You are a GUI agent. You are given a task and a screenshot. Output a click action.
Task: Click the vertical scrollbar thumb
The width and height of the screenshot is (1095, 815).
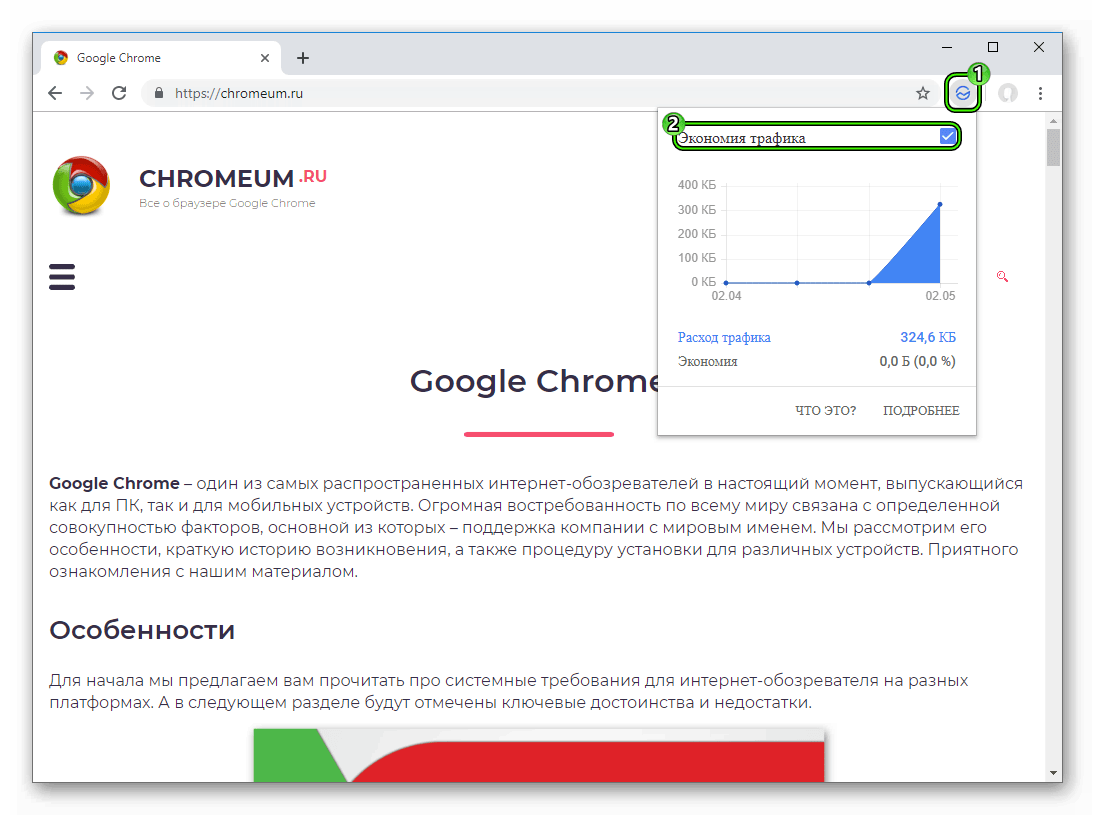pos(1053,147)
